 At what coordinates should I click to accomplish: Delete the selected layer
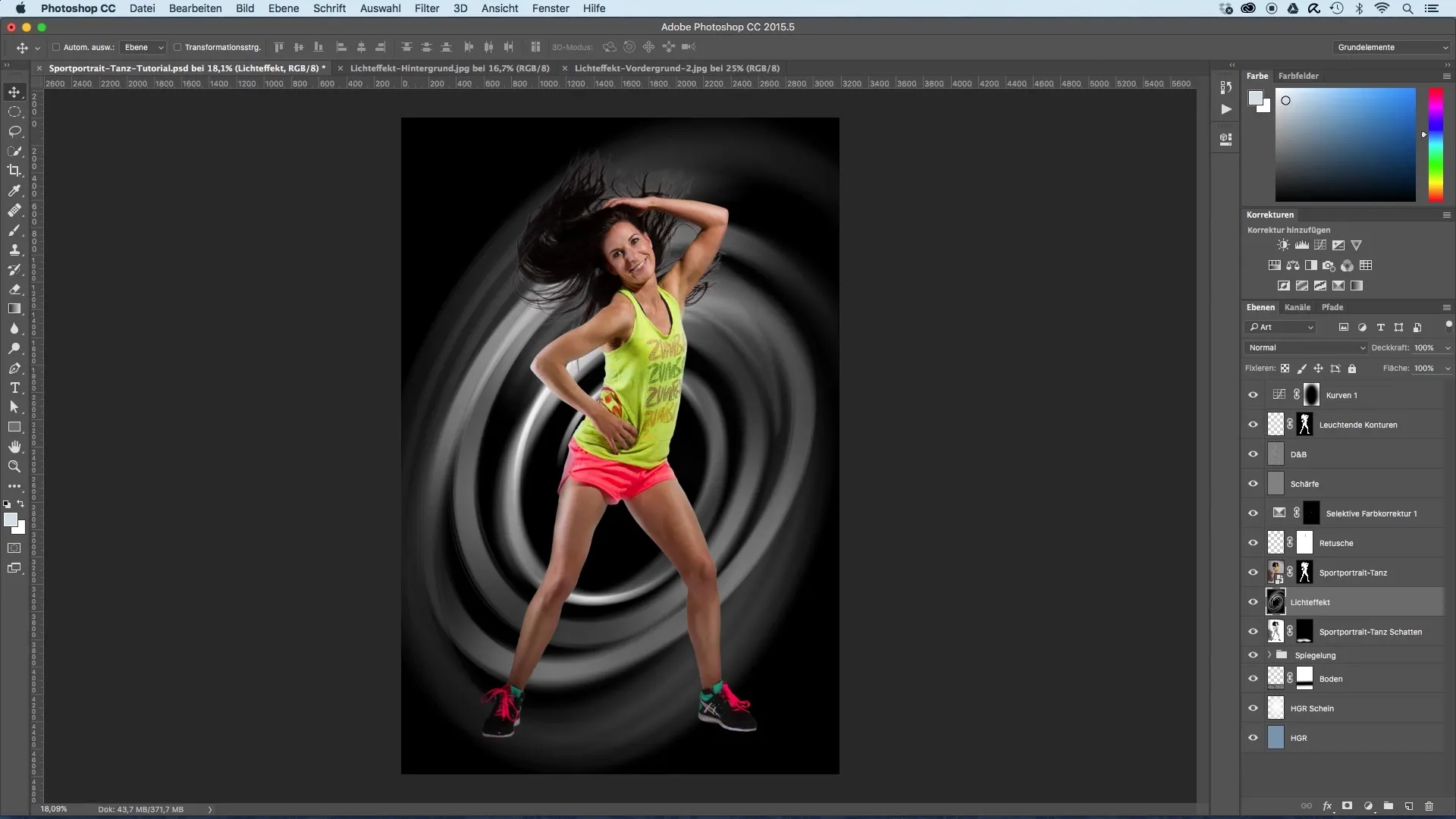click(1429, 806)
